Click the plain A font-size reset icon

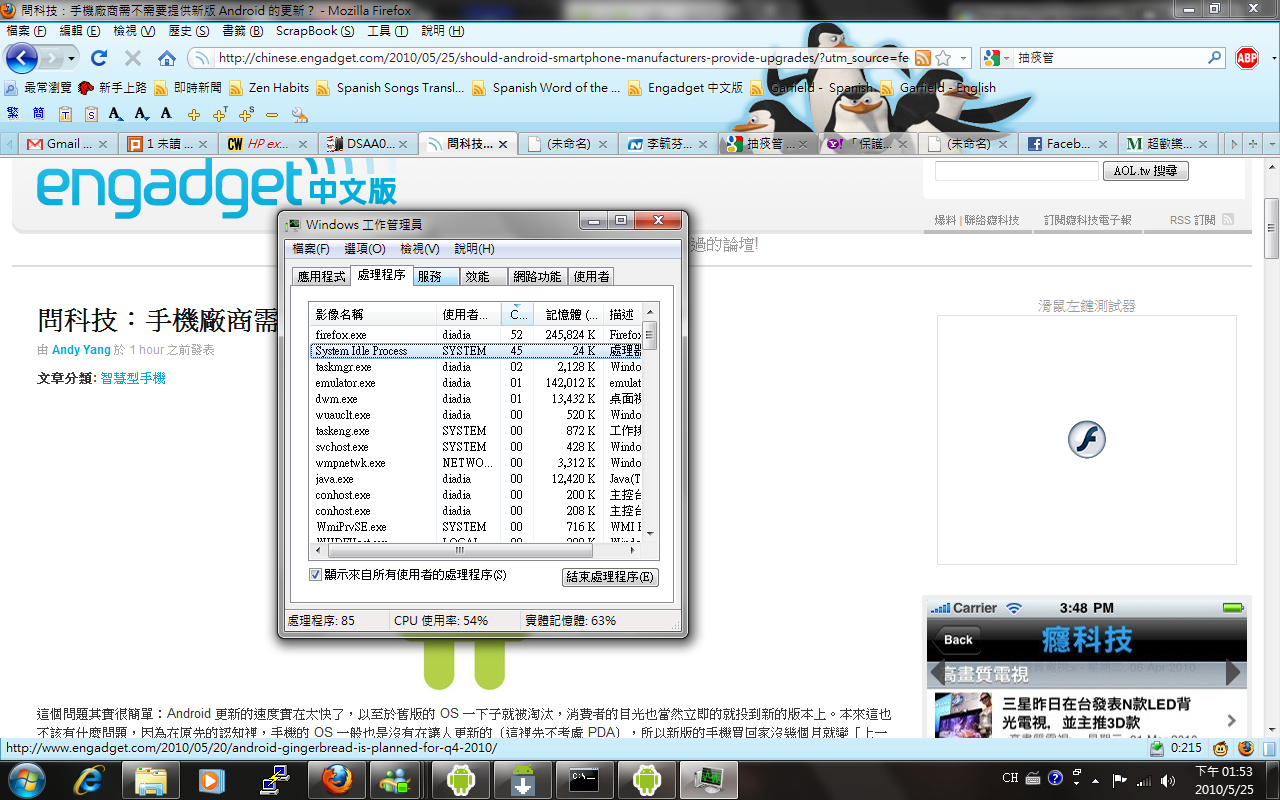tap(166, 113)
